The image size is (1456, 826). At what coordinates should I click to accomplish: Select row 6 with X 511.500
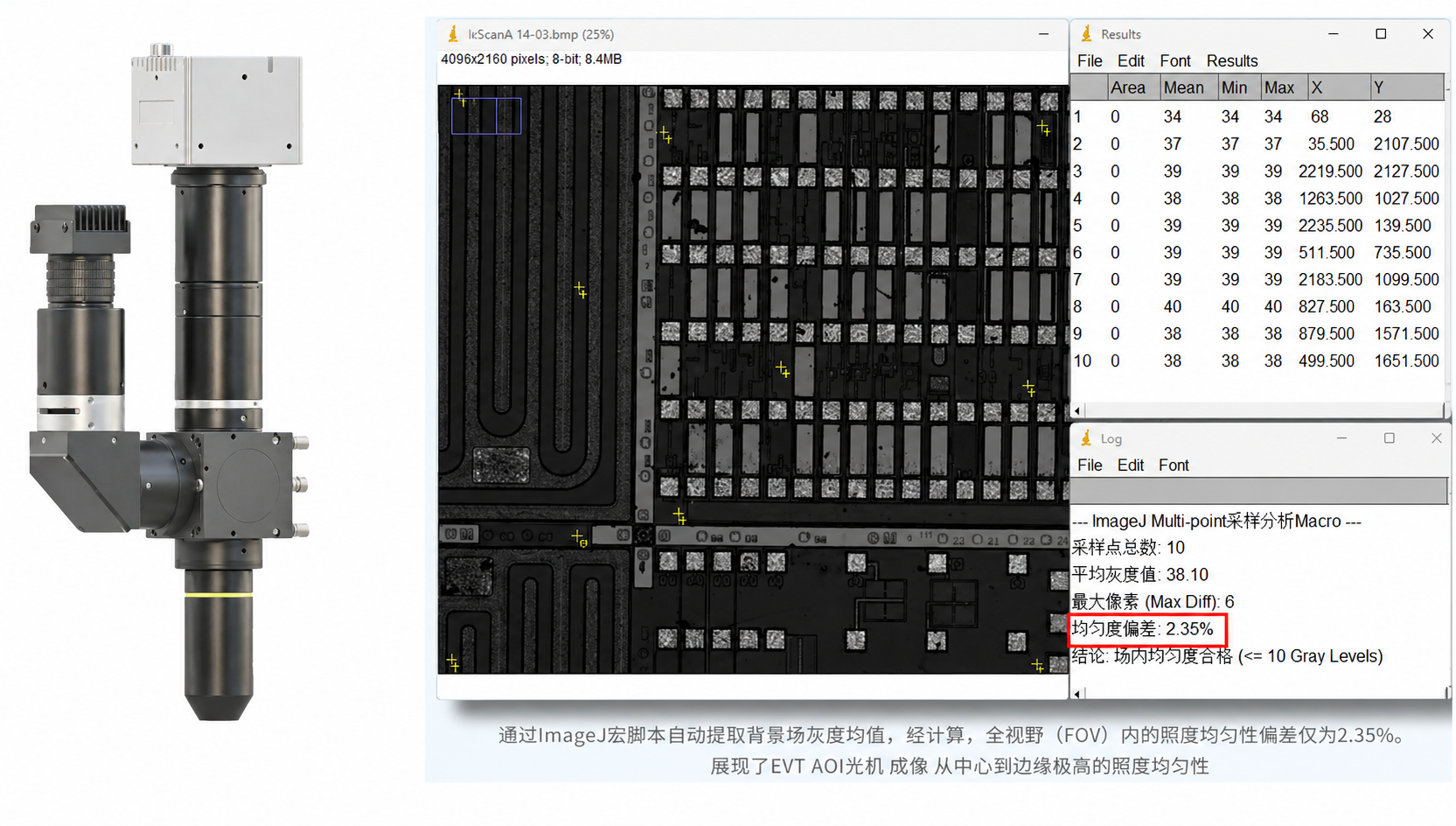pos(1257,253)
